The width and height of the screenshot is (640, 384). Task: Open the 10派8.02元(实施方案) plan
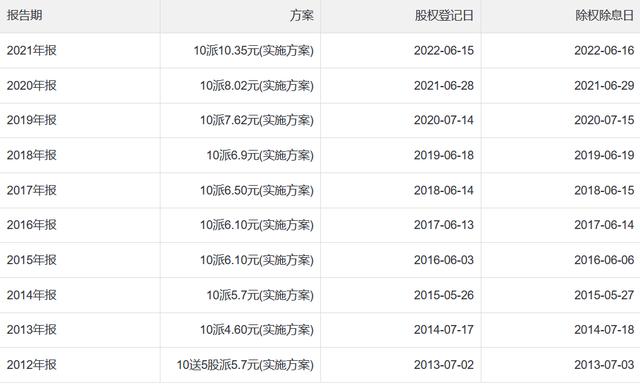[257, 86]
